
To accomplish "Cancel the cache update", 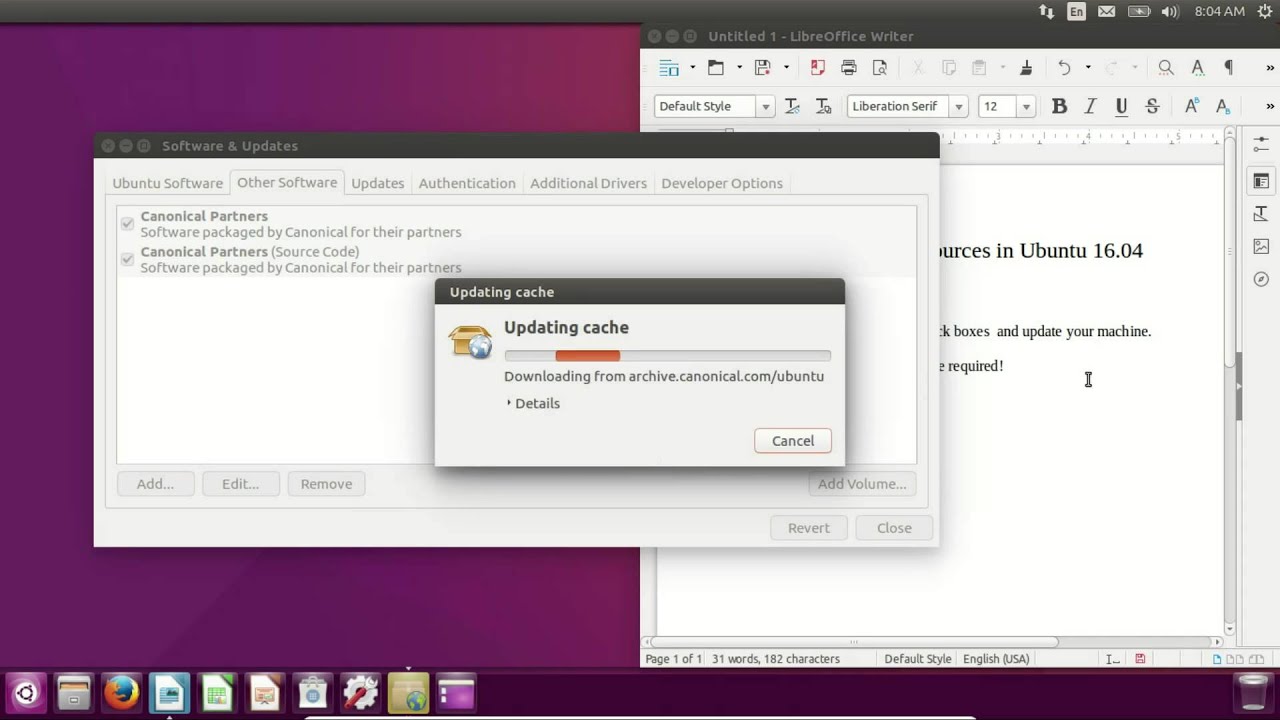I will 793,441.
